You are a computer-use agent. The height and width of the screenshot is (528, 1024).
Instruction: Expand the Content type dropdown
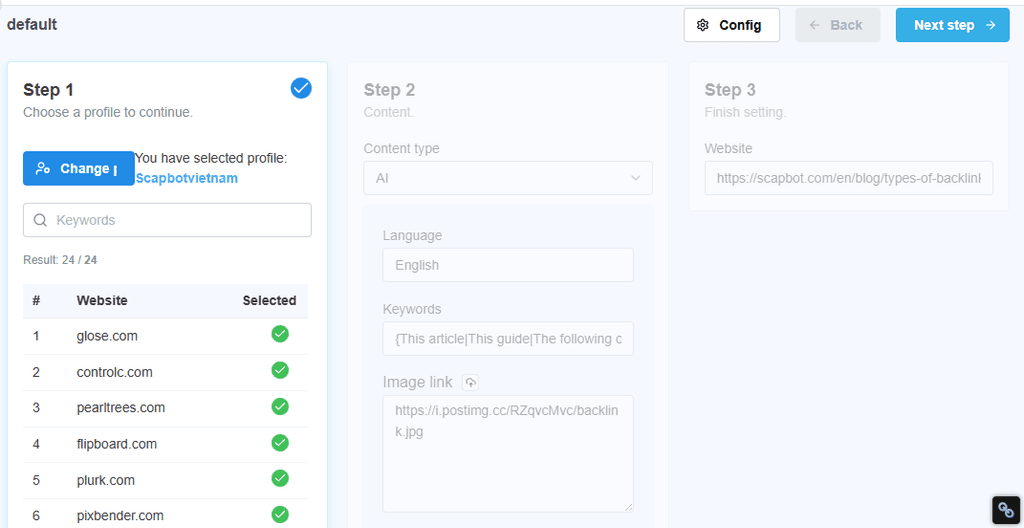pos(508,178)
